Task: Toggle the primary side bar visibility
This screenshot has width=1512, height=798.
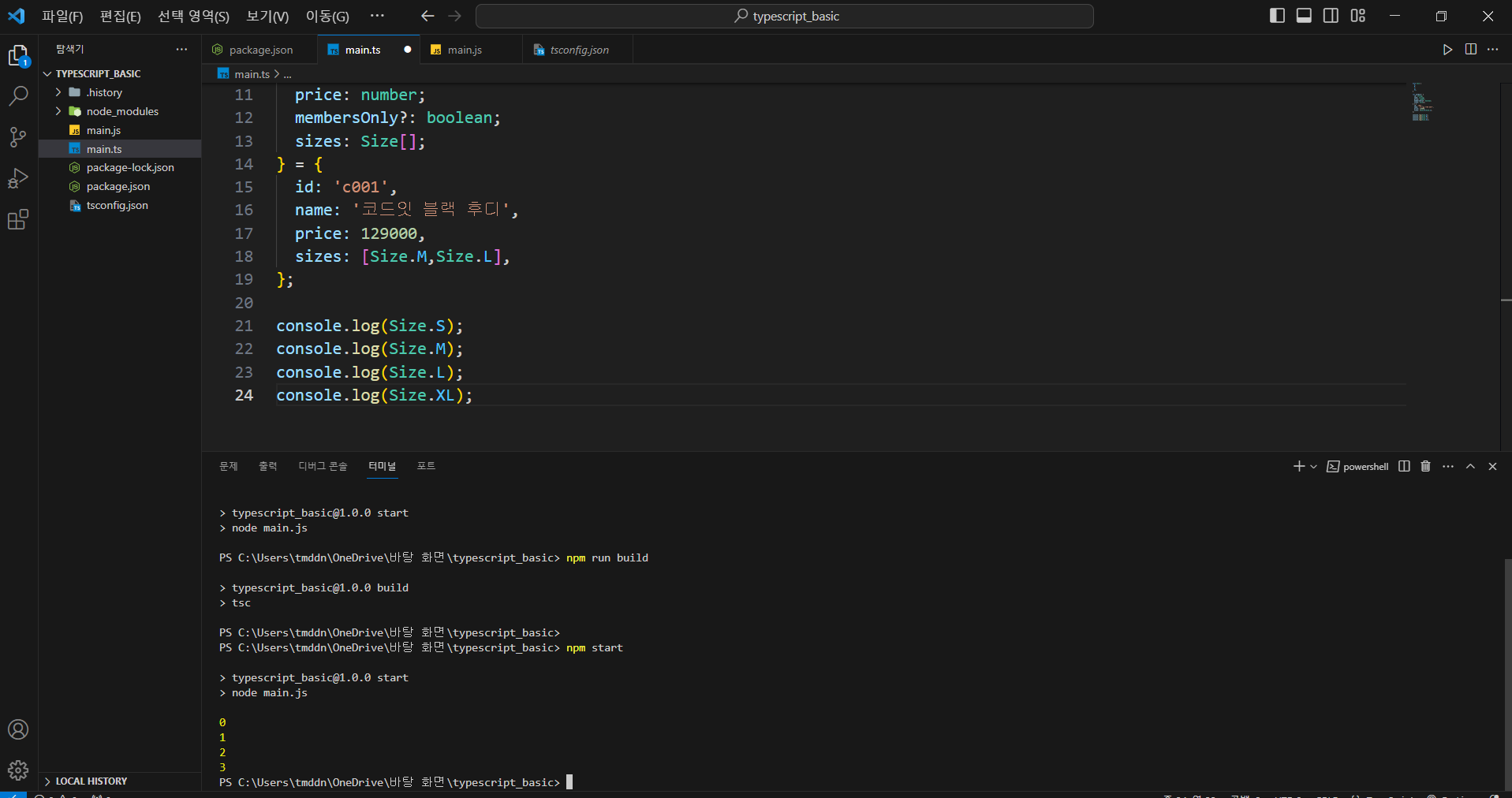Action: (x=1278, y=16)
